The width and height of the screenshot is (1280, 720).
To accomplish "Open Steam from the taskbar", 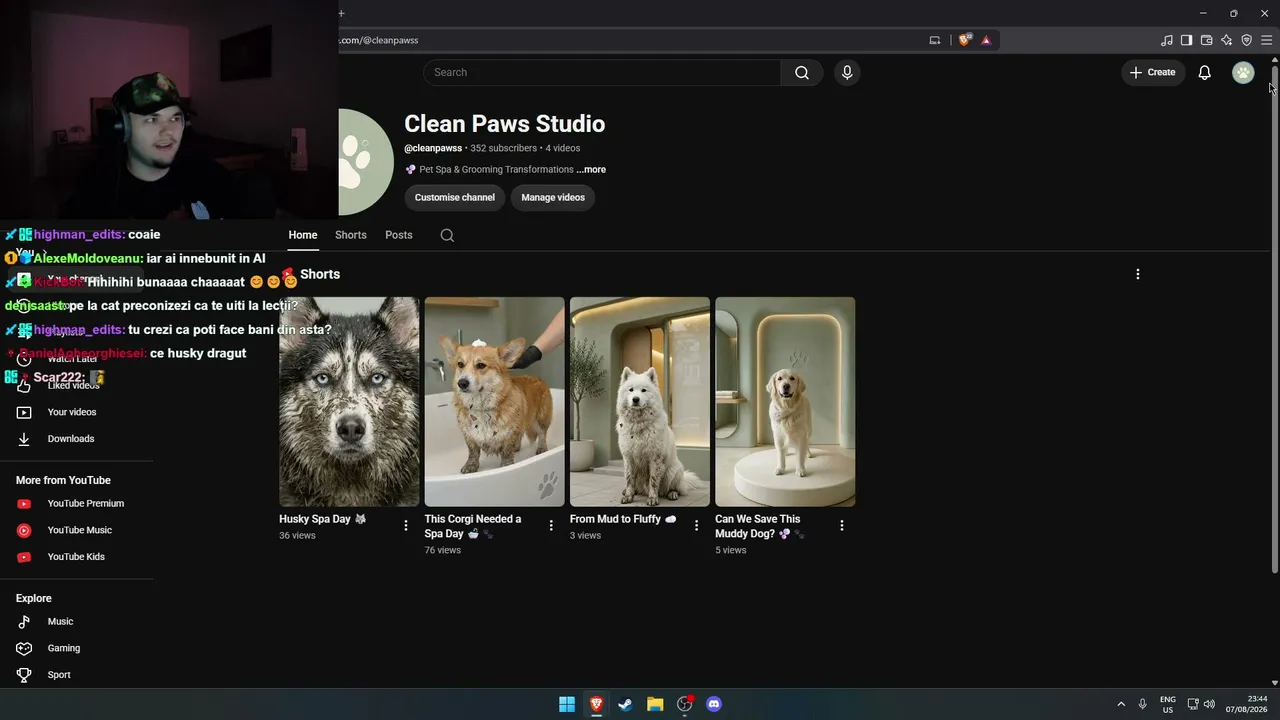I will [625, 704].
